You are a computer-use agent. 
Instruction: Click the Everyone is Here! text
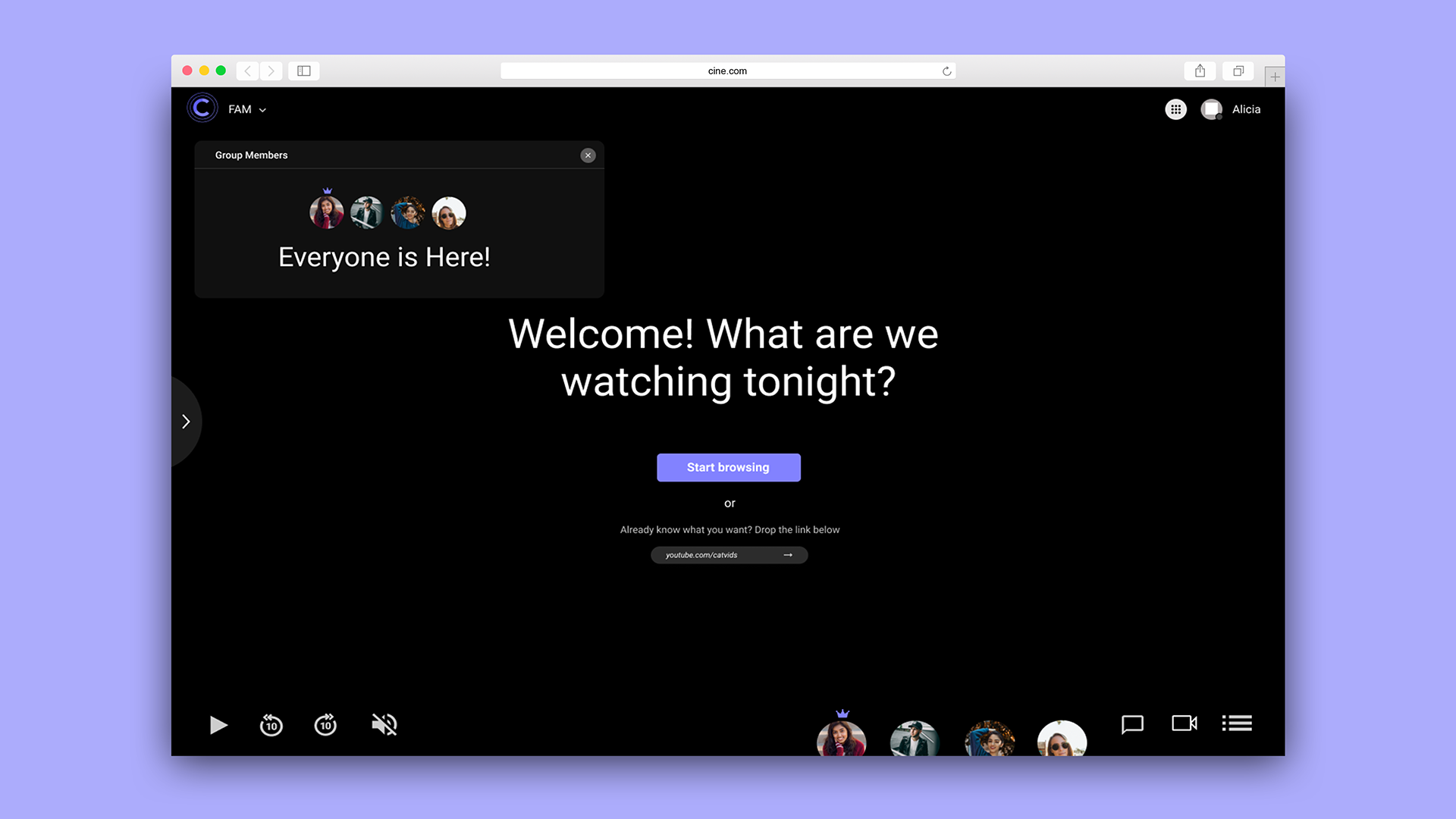384,258
